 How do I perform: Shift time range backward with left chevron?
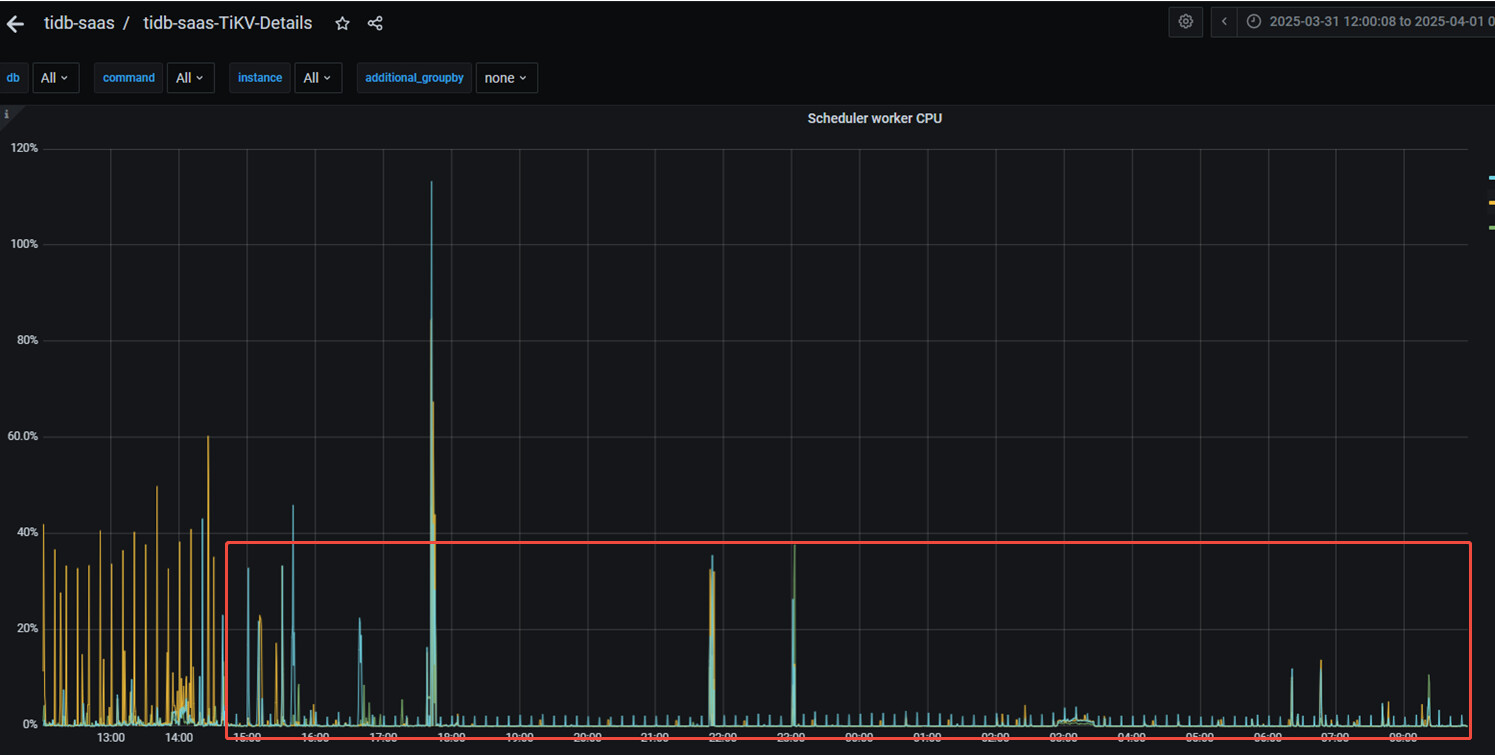coord(1224,22)
